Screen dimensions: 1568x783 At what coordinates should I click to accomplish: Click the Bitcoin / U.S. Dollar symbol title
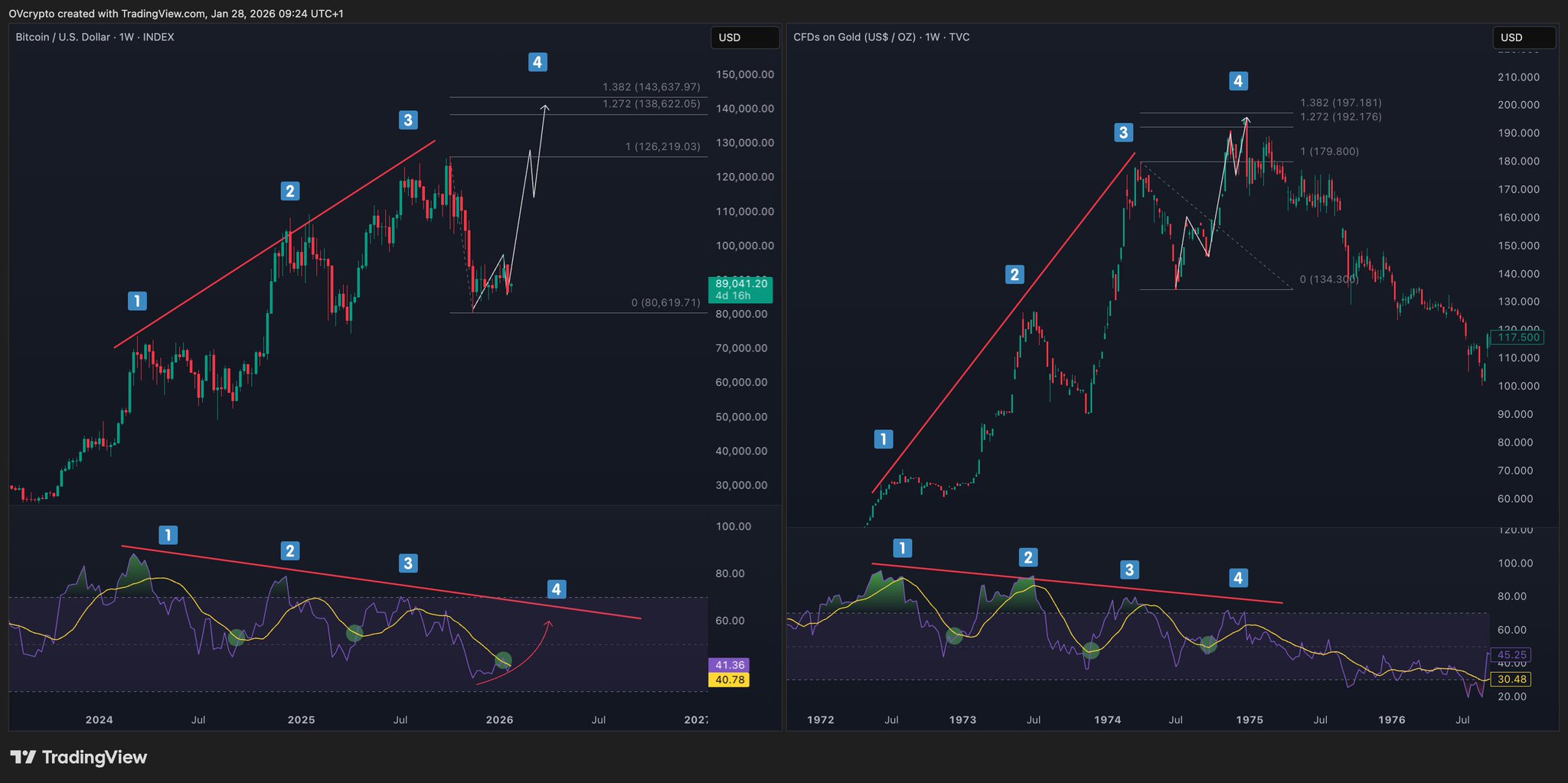[x=95, y=37]
